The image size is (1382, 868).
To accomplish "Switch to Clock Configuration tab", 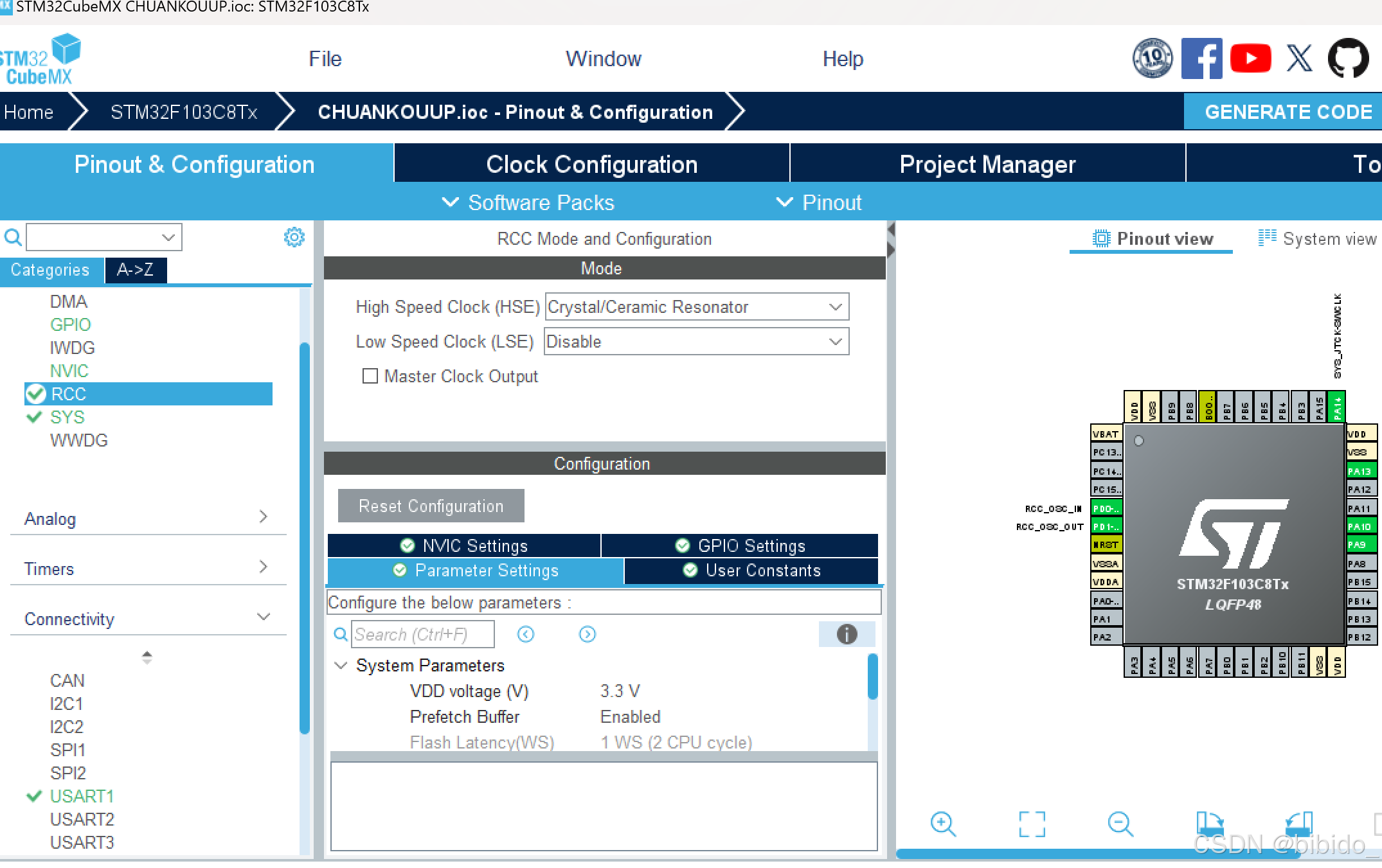I will click(x=591, y=164).
